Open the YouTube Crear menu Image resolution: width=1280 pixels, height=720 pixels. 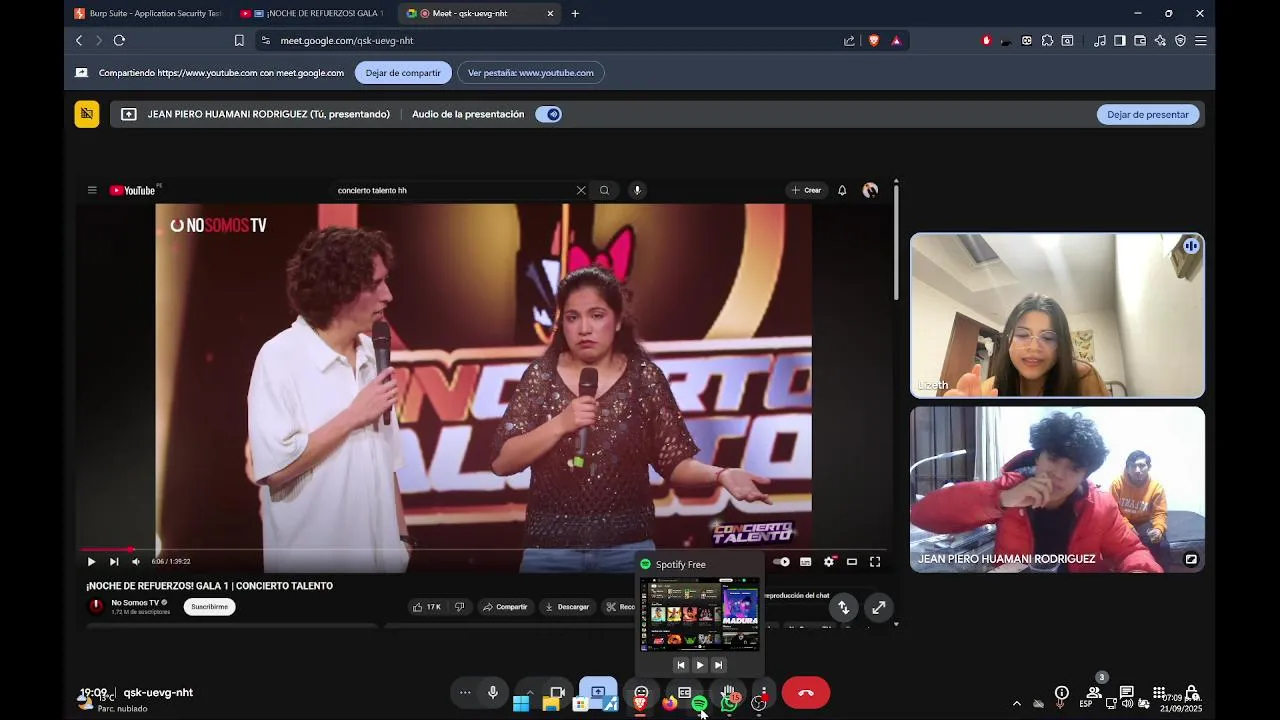[806, 190]
